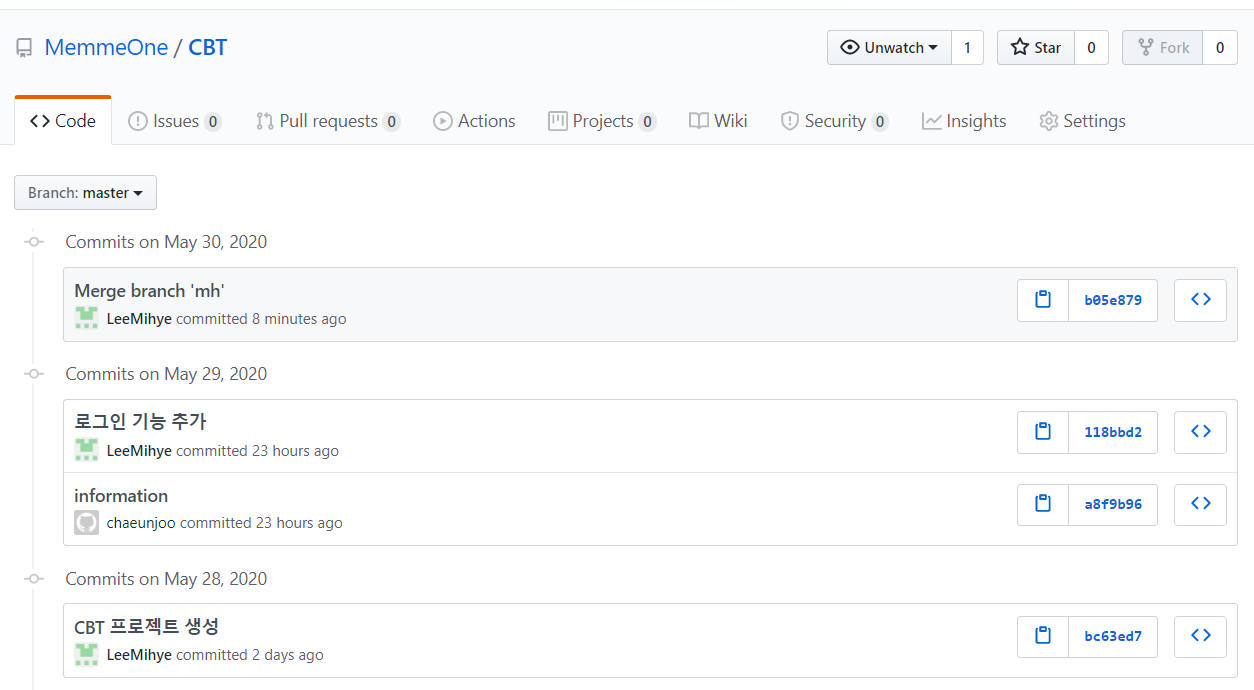Open commit hash 118bbd2

tap(1113, 432)
